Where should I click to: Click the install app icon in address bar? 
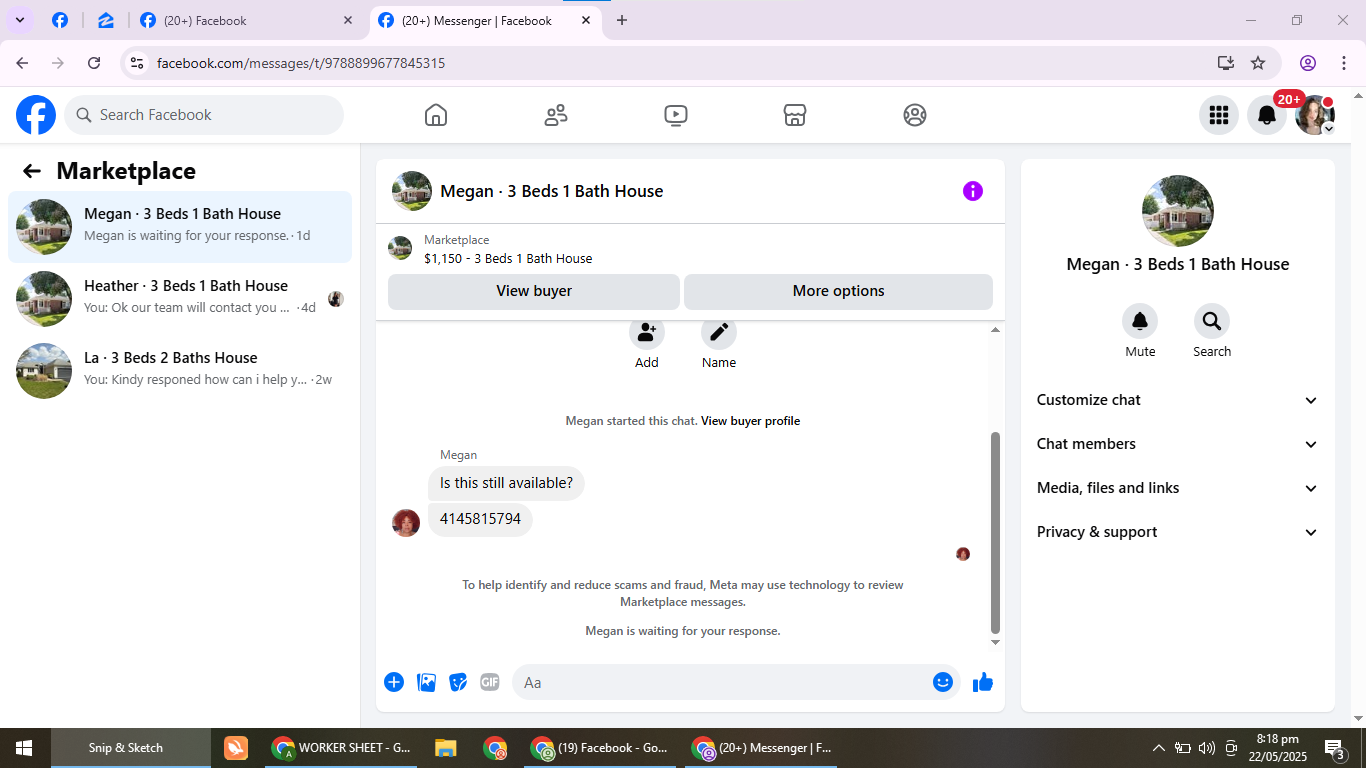click(x=1226, y=63)
